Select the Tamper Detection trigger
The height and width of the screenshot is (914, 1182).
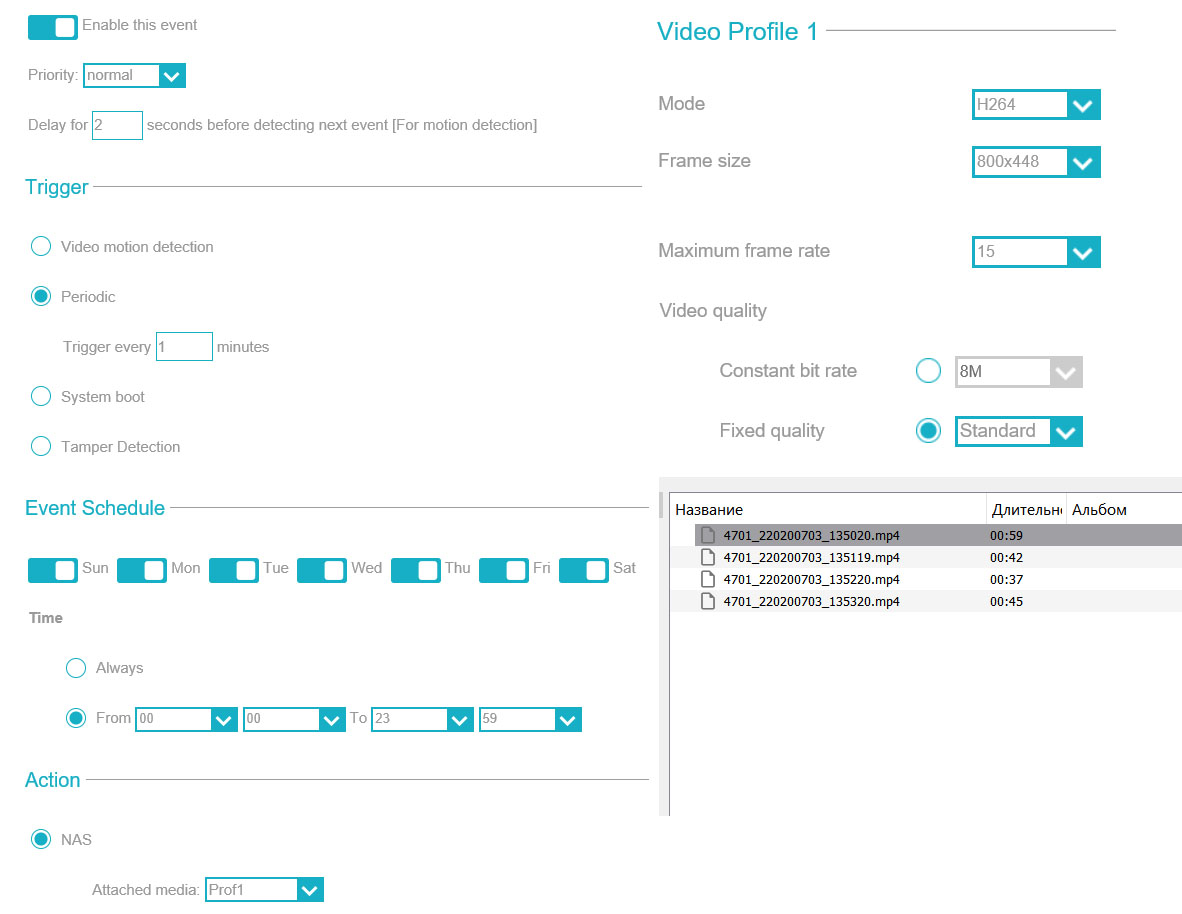click(41, 446)
